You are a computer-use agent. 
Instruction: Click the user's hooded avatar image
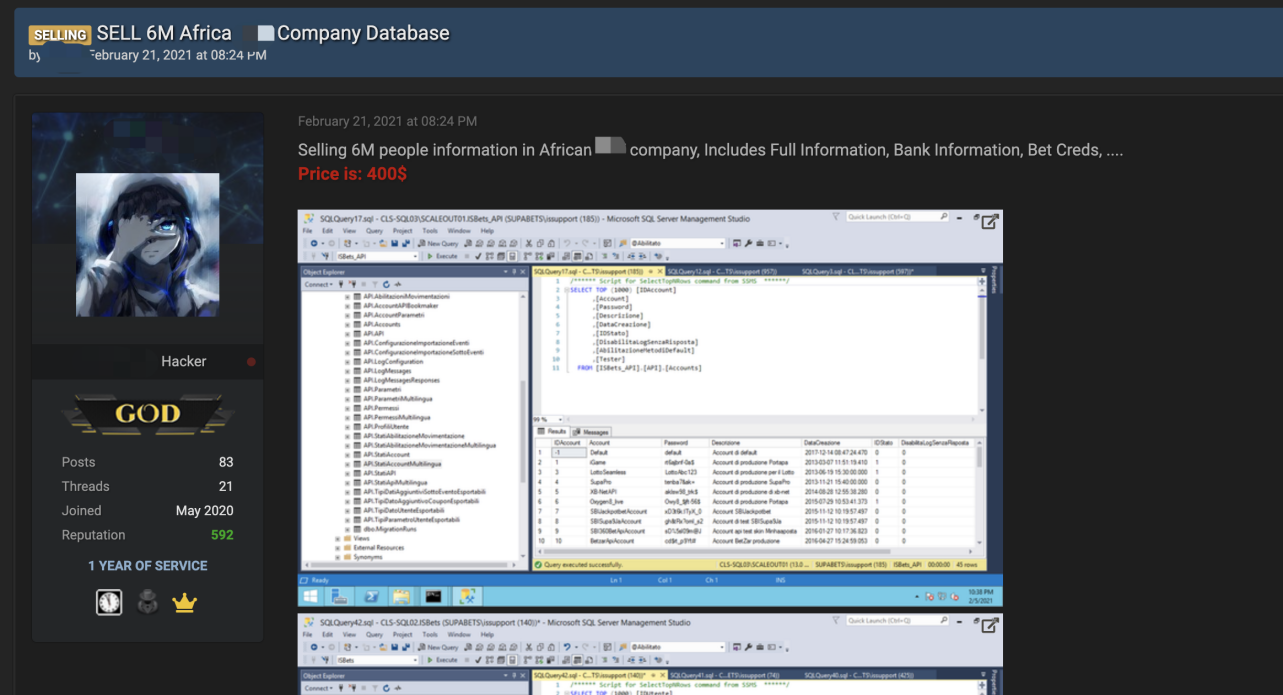[147, 245]
